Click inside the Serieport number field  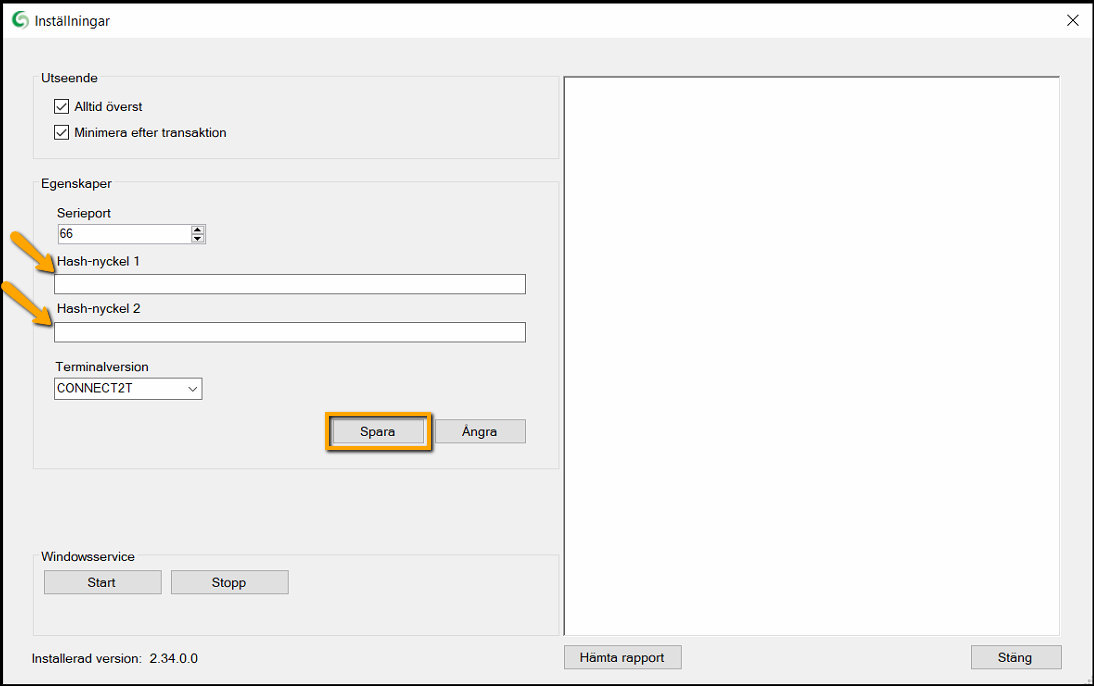pos(122,234)
